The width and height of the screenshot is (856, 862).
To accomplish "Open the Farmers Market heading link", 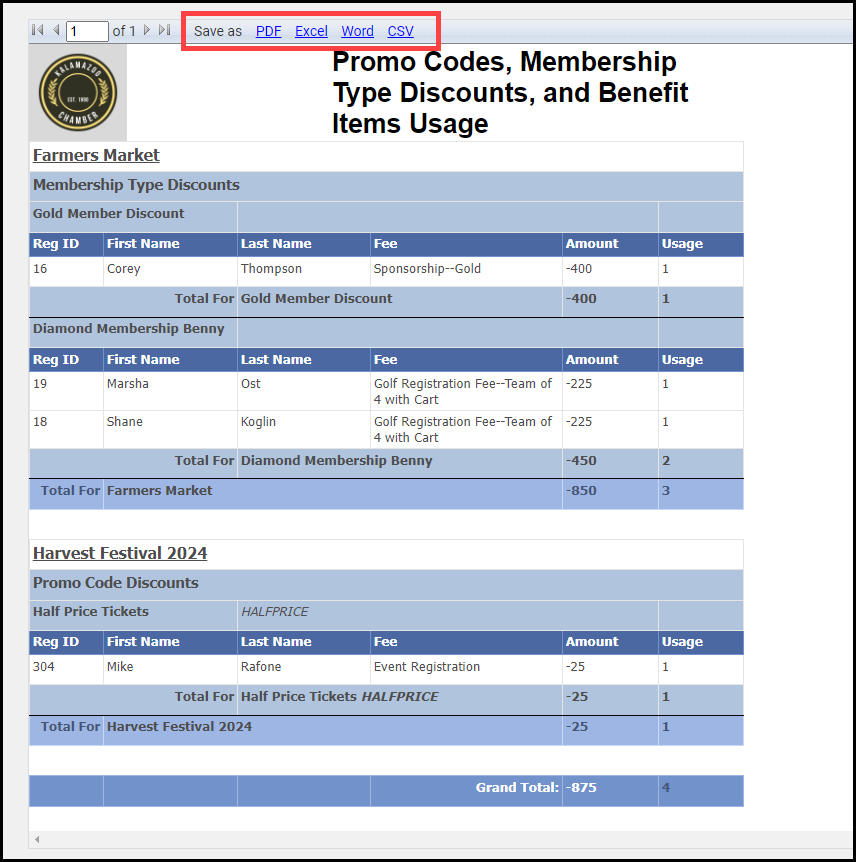I will point(96,155).
